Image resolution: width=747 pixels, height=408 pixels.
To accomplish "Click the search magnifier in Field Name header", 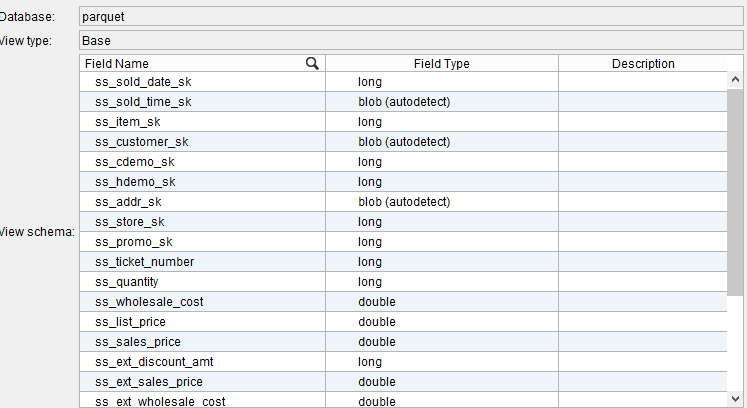I will [313, 63].
